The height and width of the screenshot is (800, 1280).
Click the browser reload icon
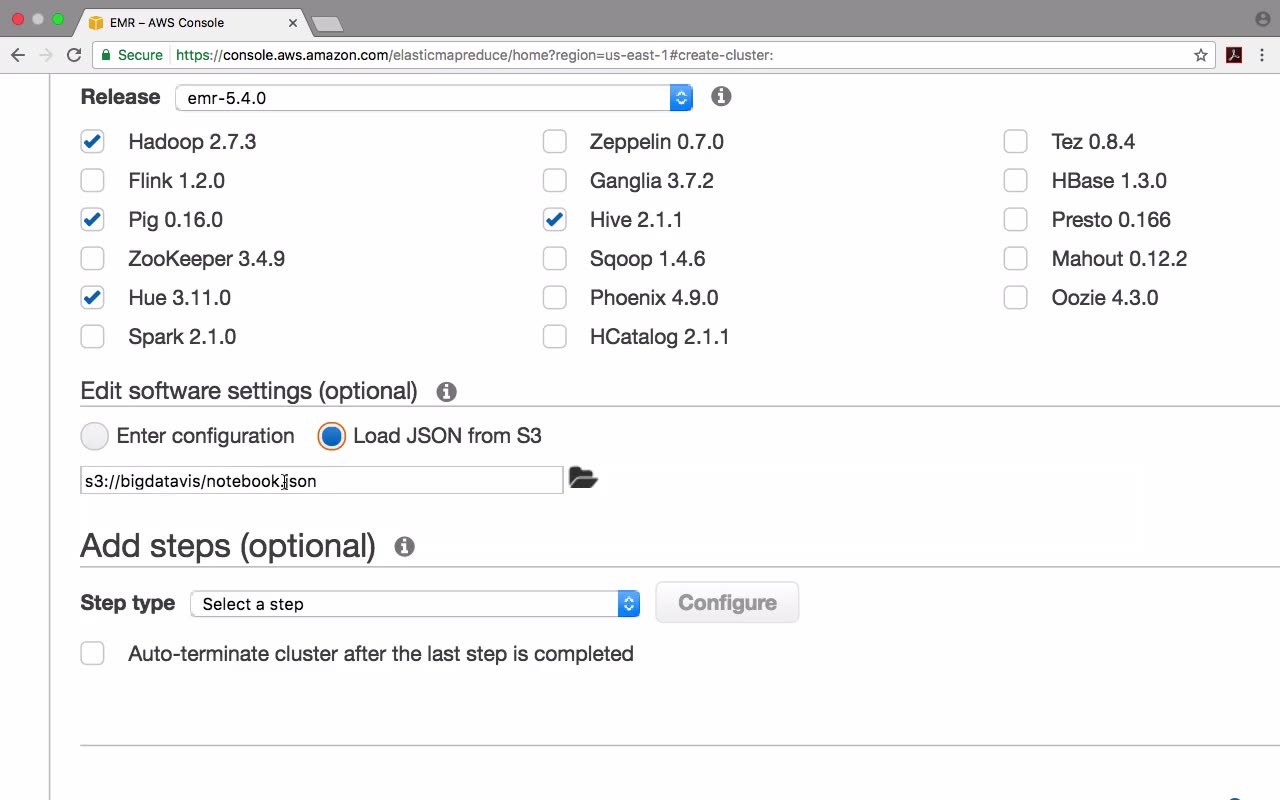tap(74, 55)
